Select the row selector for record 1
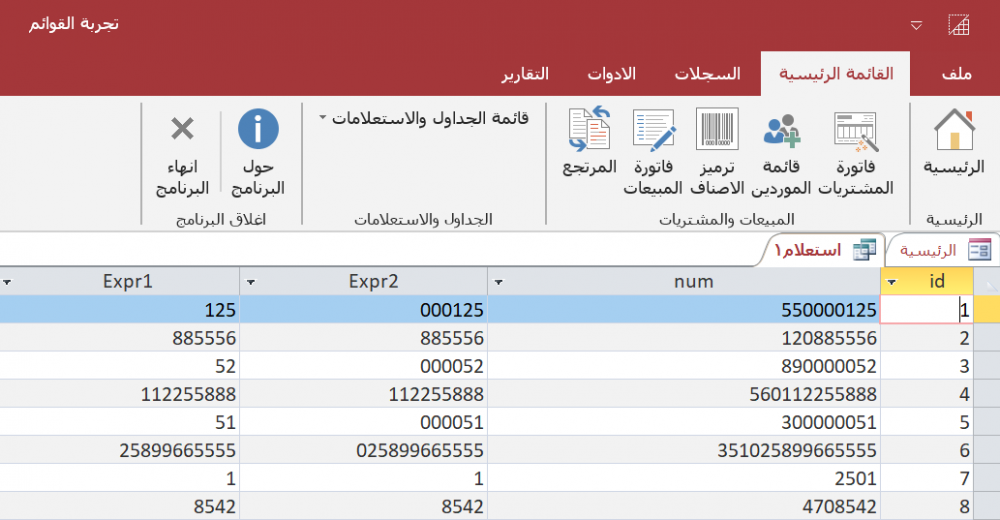The height and width of the screenshot is (520, 1000). tap(986, 310)
